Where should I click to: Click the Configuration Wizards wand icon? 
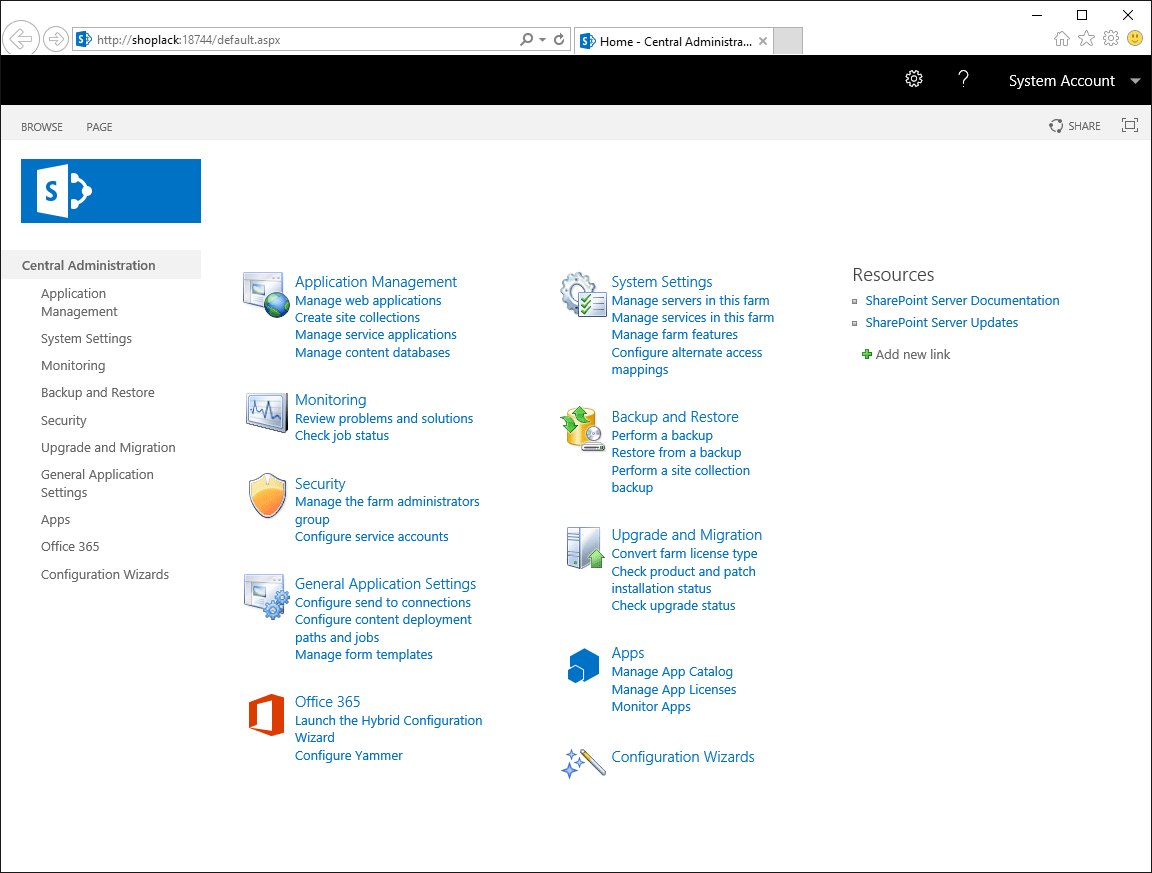click(583, 763)
